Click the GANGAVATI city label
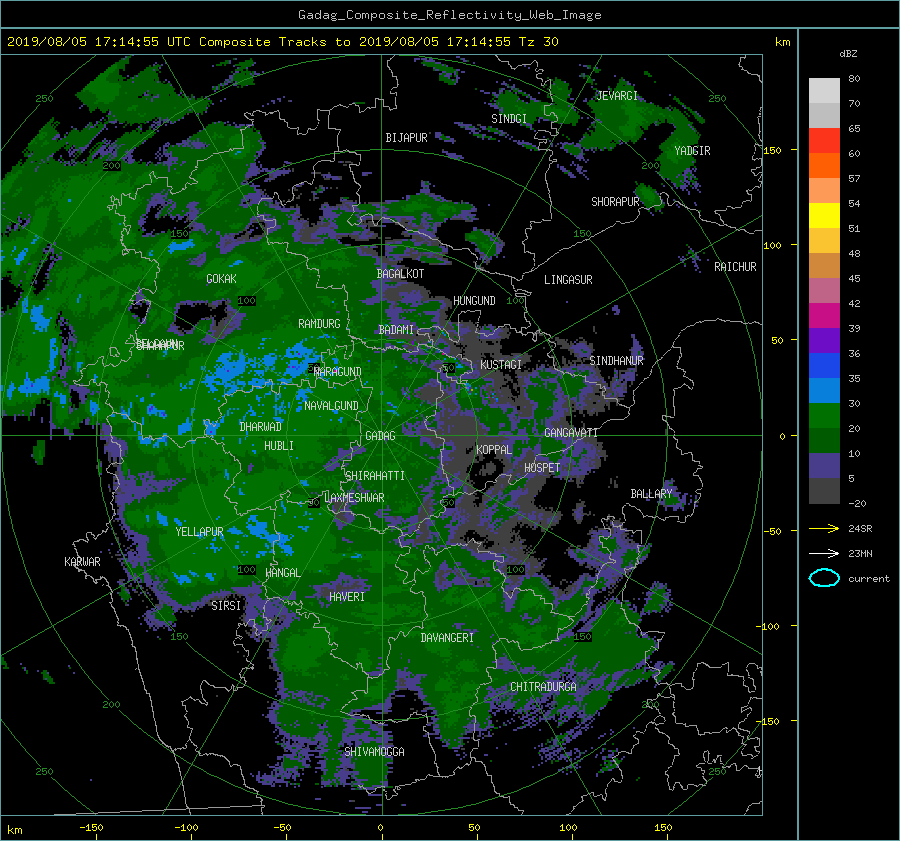The width and height of the screenshot is (900, 841). point(571,432)
